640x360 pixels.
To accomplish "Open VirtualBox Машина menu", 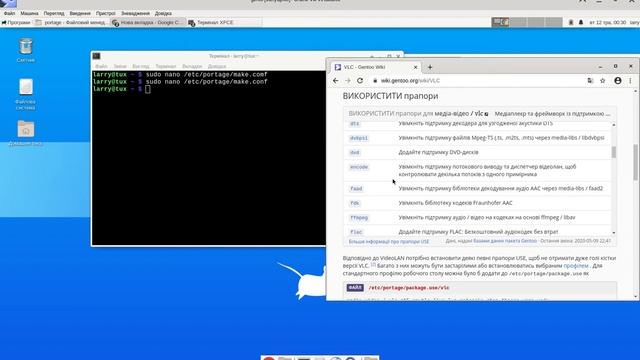I will (x=29, y=13).
